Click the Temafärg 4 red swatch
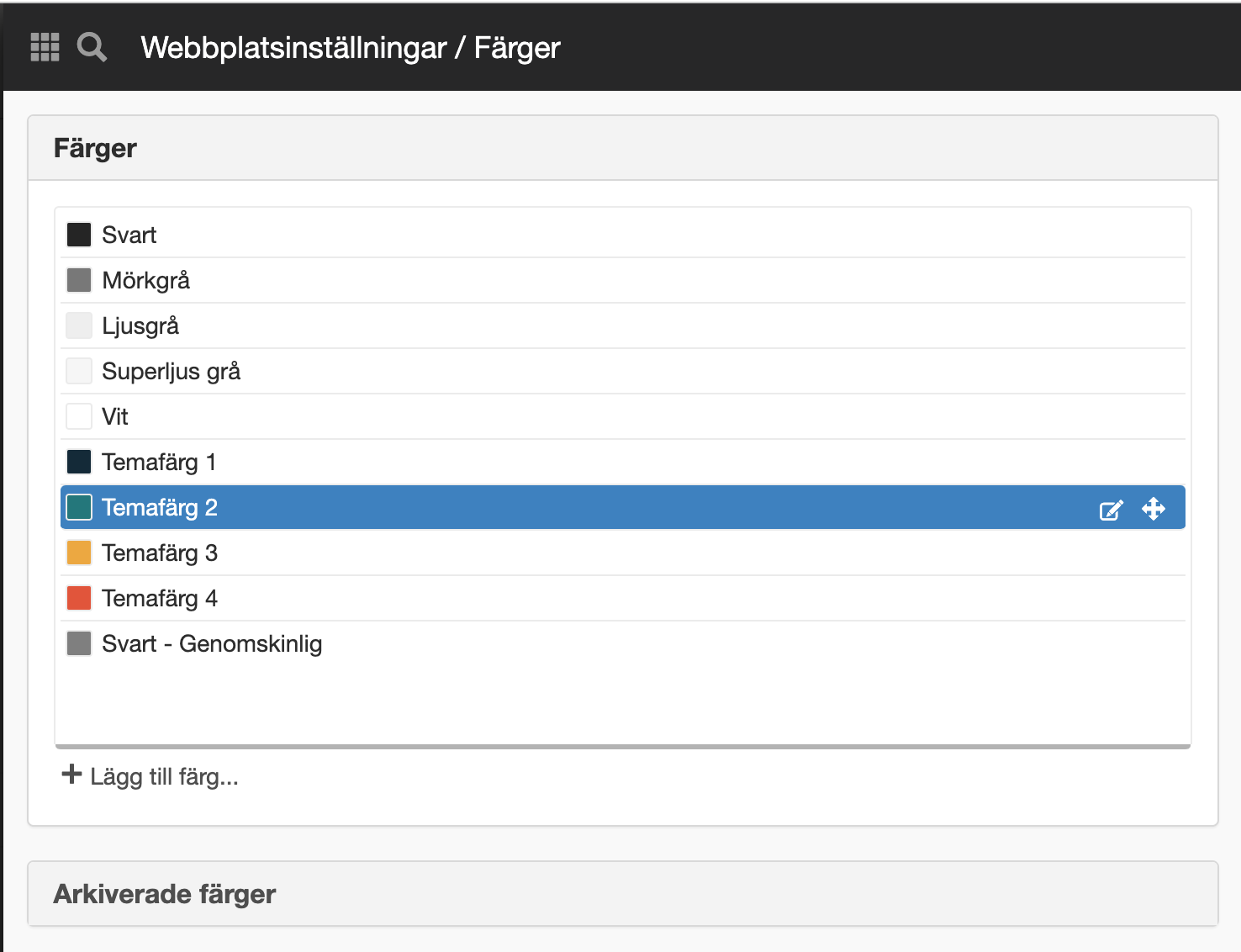The width and height of the screenshot is (1241, 952). coord(79,598)
